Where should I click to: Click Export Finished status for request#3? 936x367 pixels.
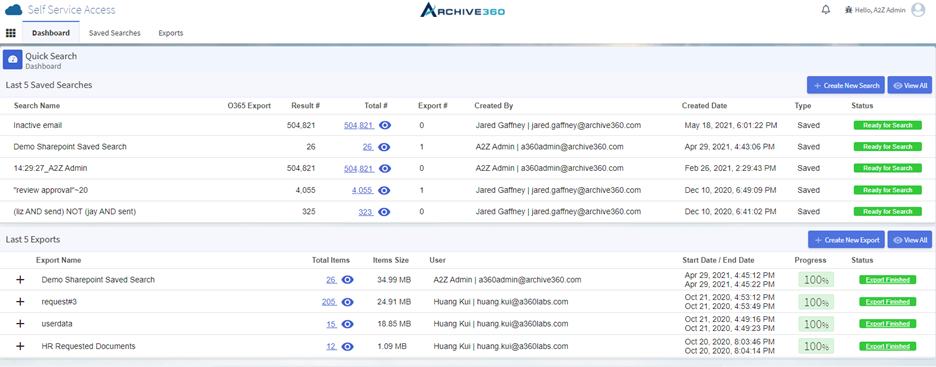887,302
